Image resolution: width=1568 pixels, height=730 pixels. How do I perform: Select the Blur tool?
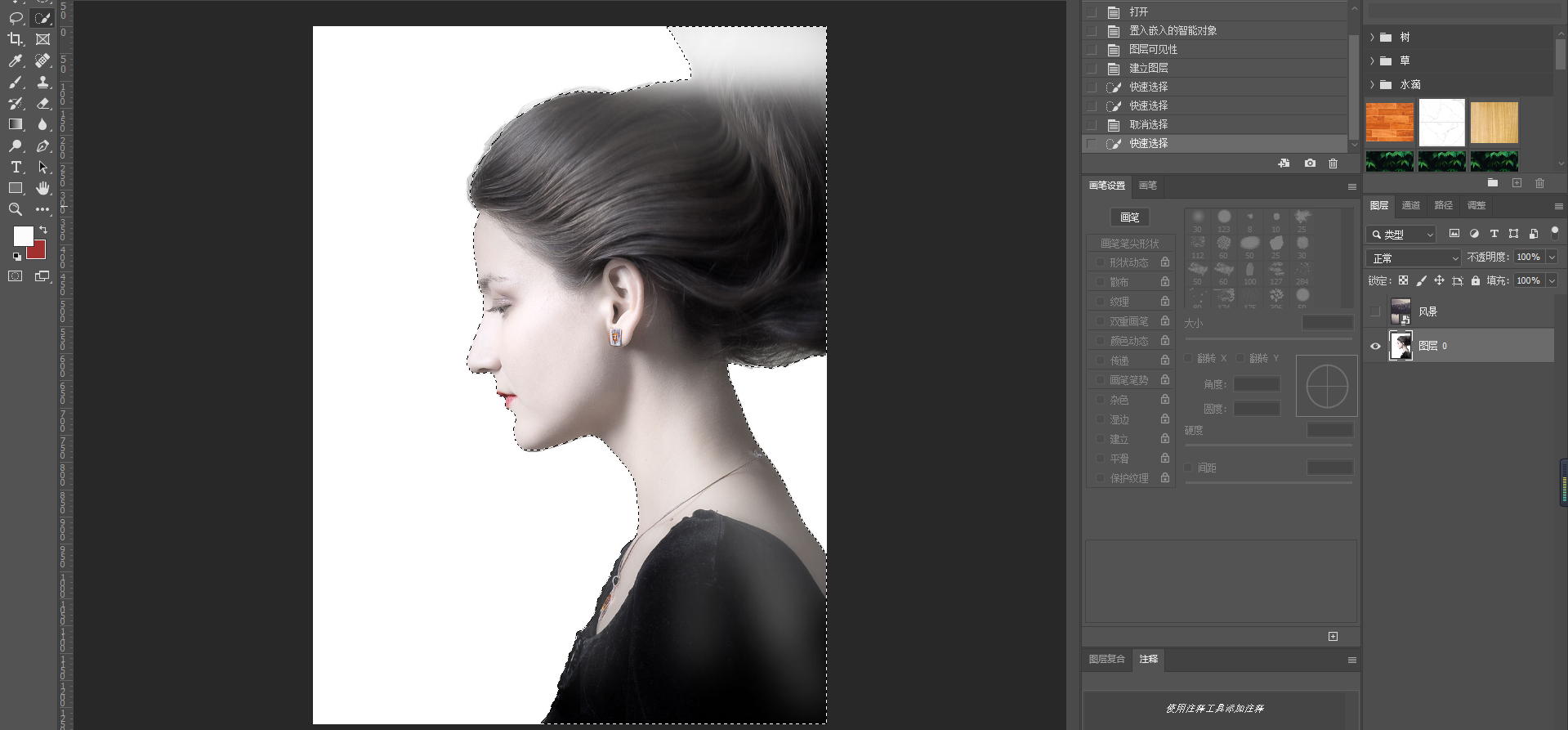[x=42, y=124]
